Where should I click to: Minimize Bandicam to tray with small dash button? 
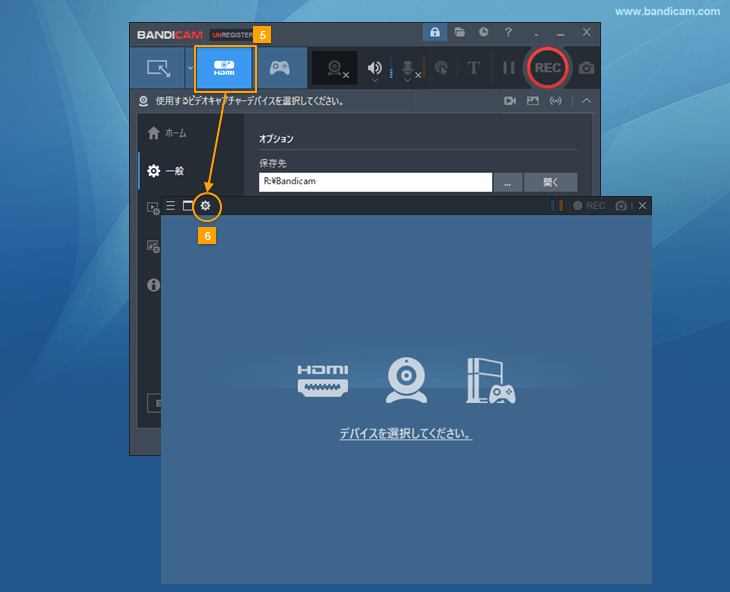(x=536, y=34)
